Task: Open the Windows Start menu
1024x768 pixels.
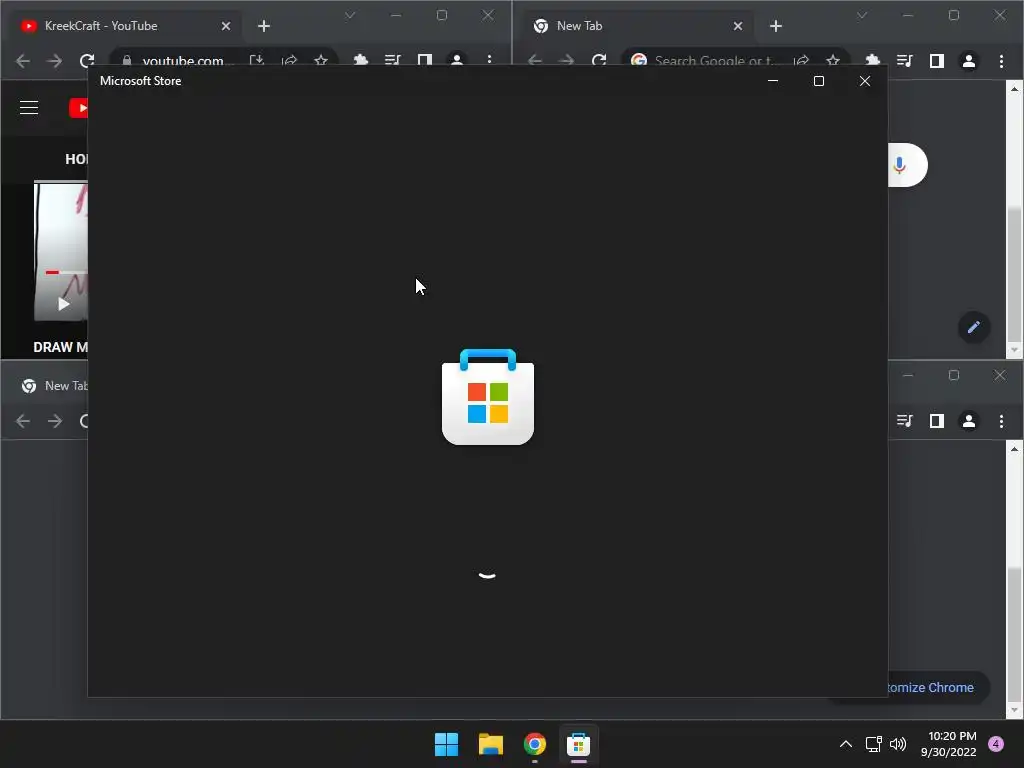Action: click(447, 744)
